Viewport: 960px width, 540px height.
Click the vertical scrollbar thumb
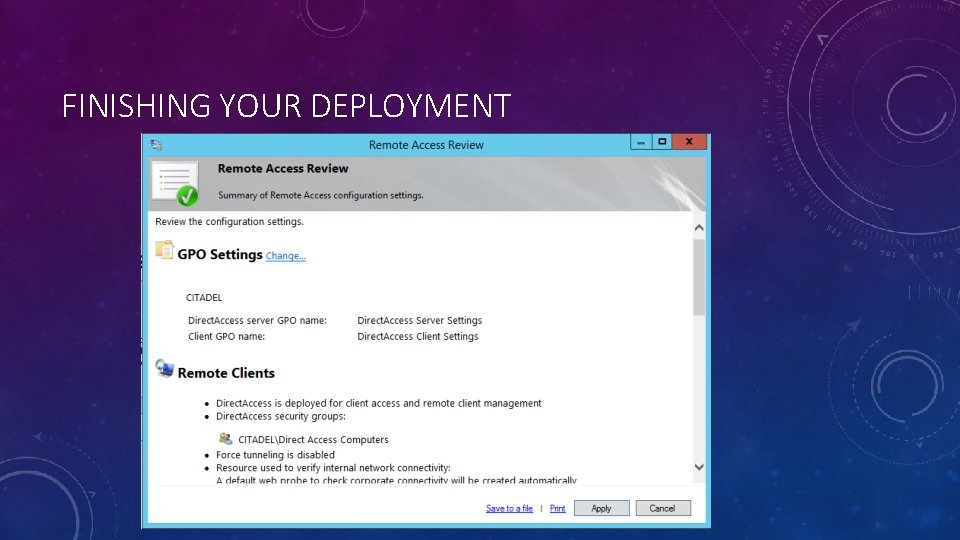(699, 277)
